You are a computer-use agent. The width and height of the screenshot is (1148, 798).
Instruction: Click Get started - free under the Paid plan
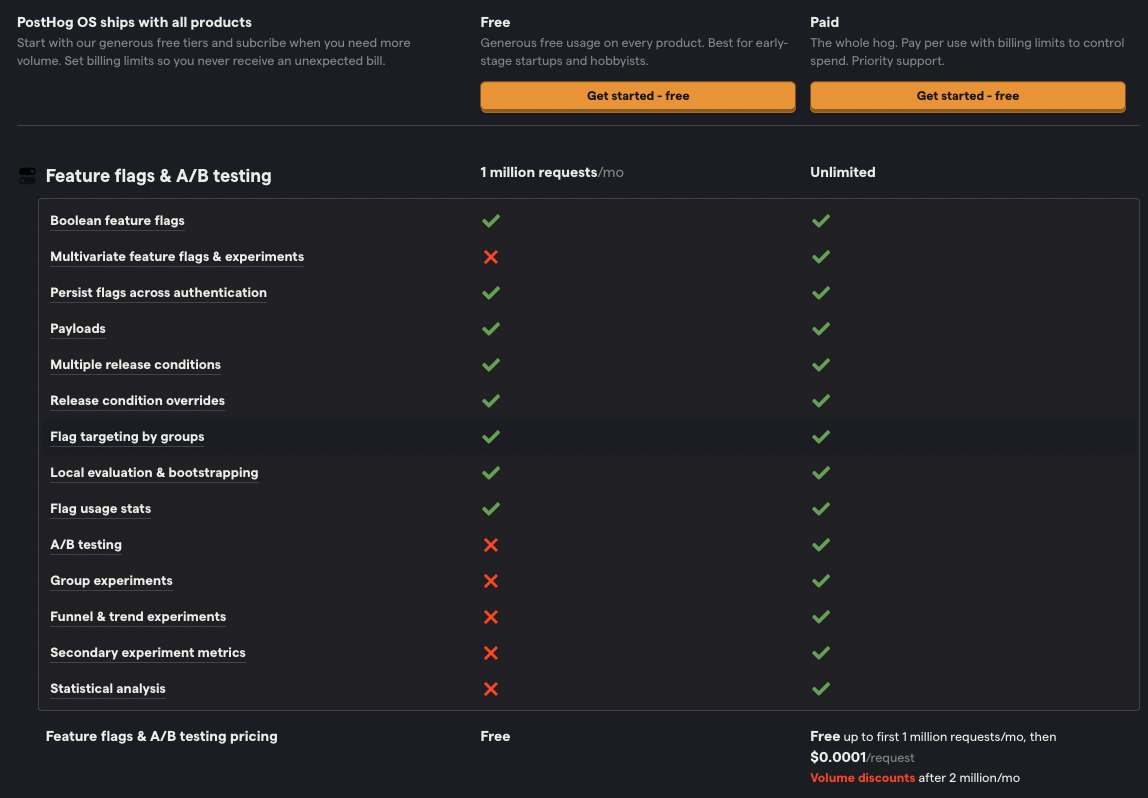pyautogui.click(x=967, y=96)
